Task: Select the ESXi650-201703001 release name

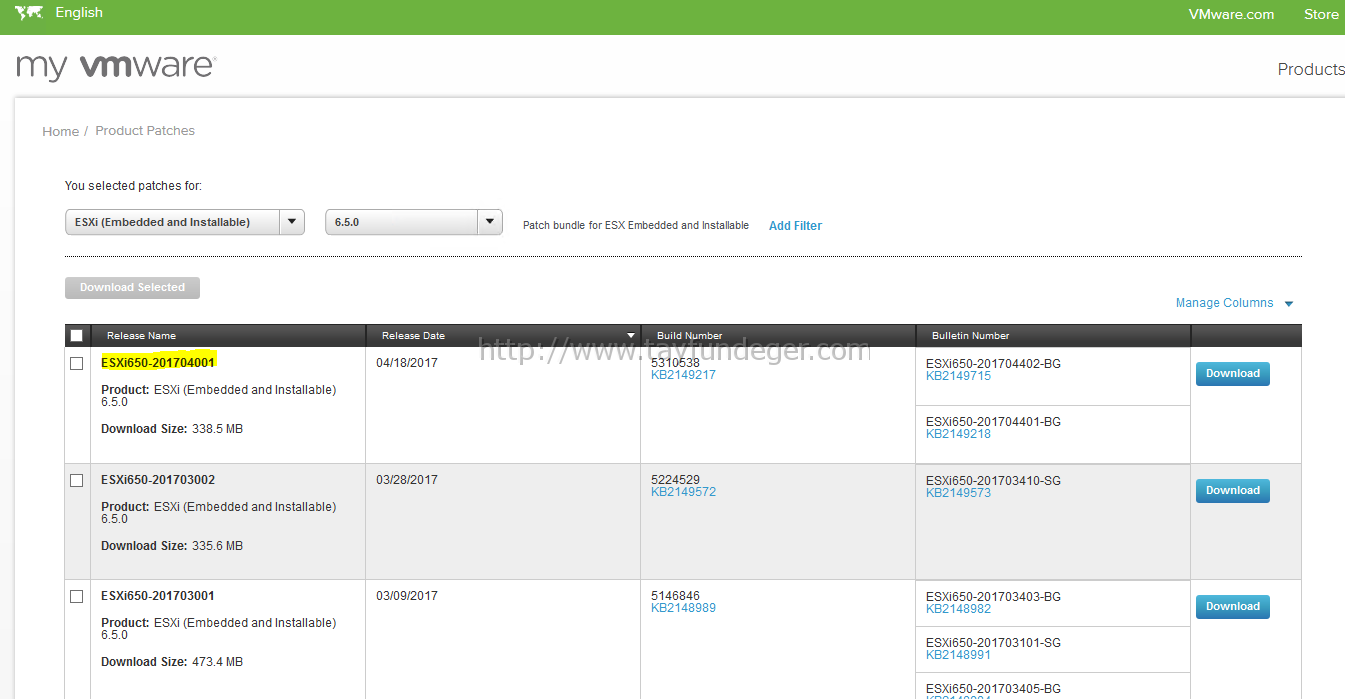Action: tap(158, 596)
